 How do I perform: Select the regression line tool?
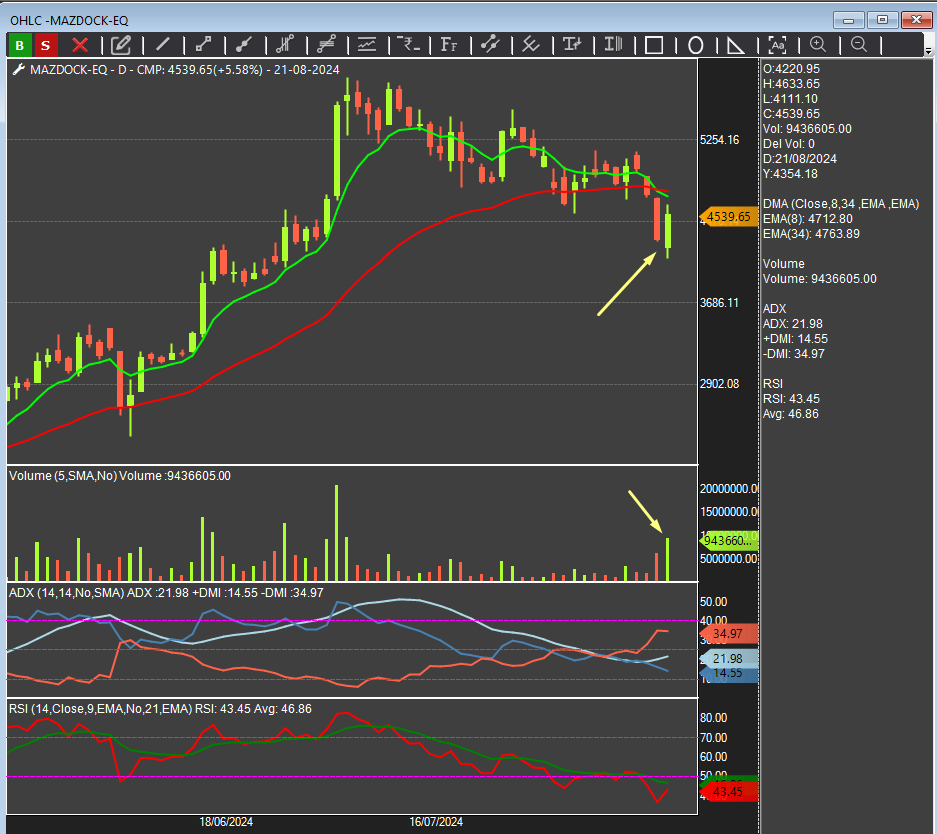coord(490,45)
